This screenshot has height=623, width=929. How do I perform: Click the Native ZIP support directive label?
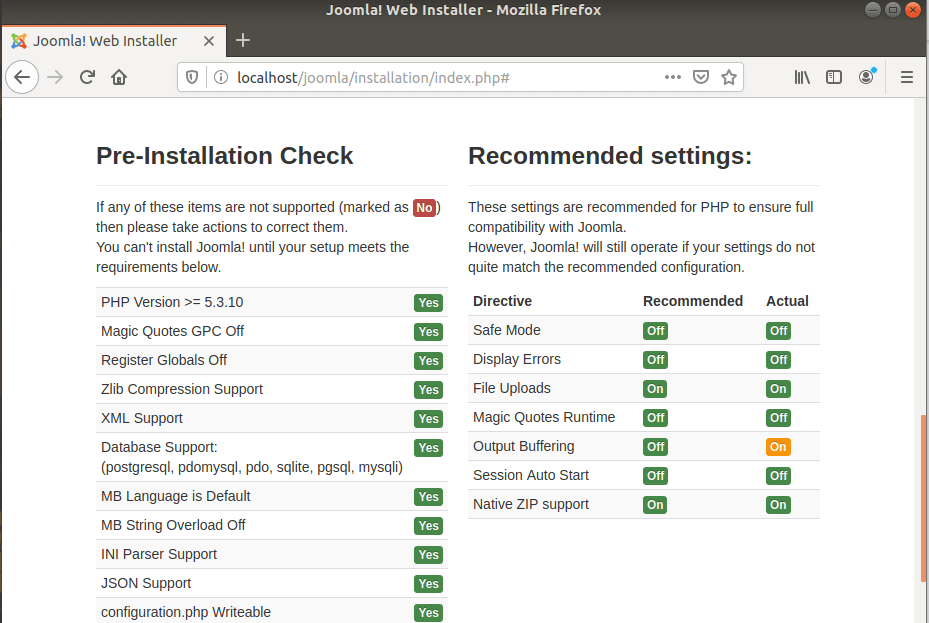[x=531, y=504]
